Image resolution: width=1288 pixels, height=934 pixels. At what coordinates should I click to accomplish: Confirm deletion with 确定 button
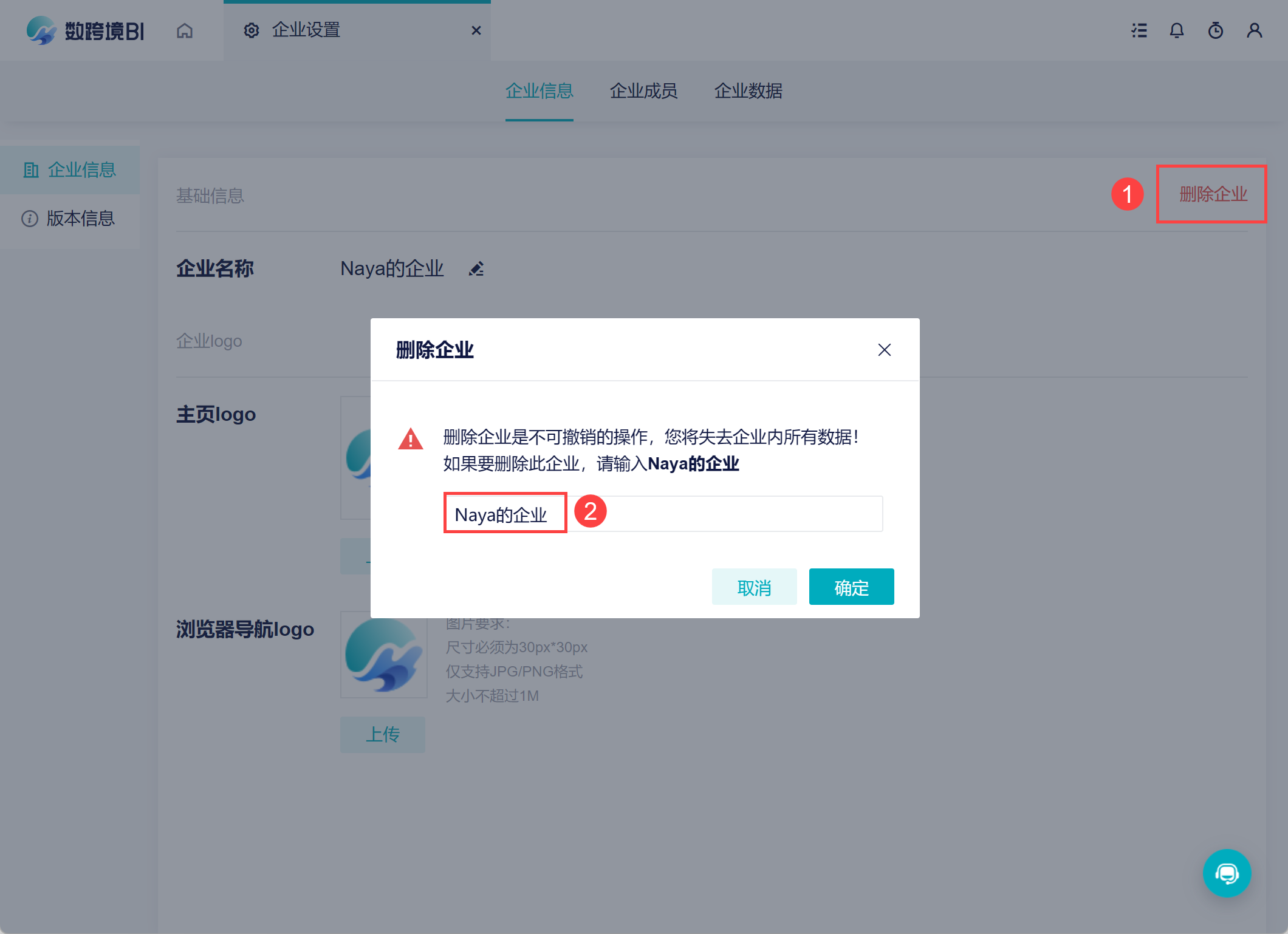pyautogui.click(x=851, y=587)
